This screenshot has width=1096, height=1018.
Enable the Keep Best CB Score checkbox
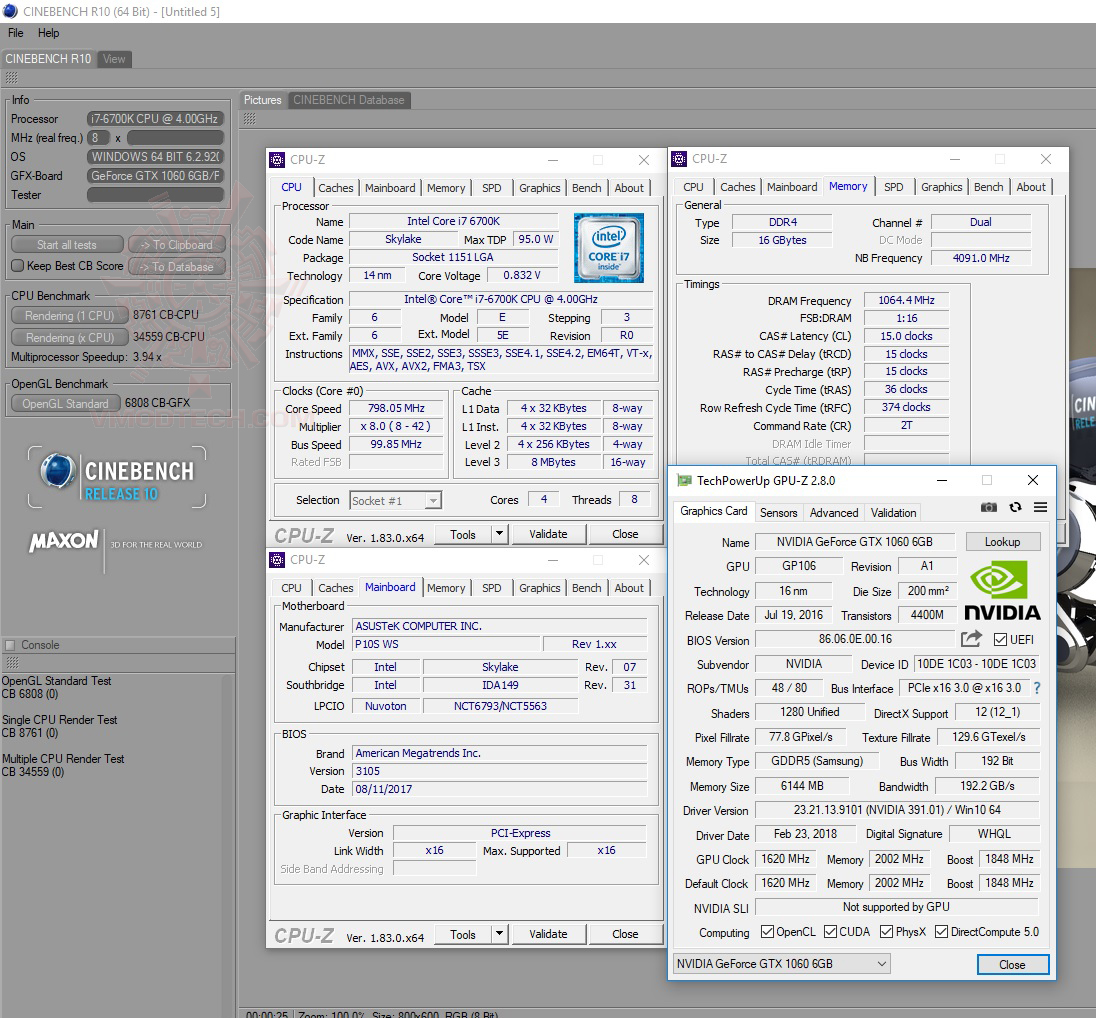(17, 266)
